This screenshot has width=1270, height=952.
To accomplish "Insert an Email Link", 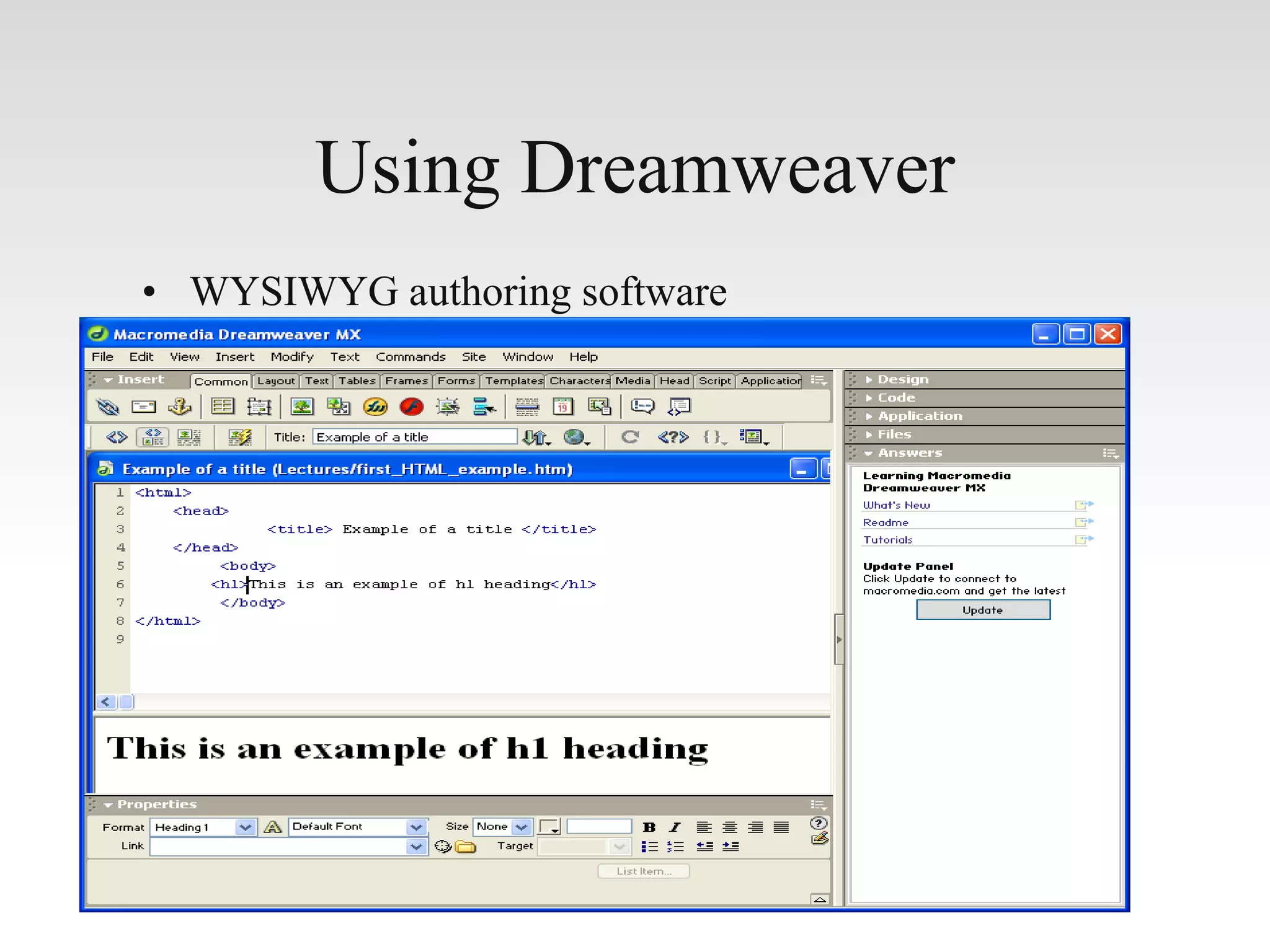I will pyautogui.click(x=144, y=407).
